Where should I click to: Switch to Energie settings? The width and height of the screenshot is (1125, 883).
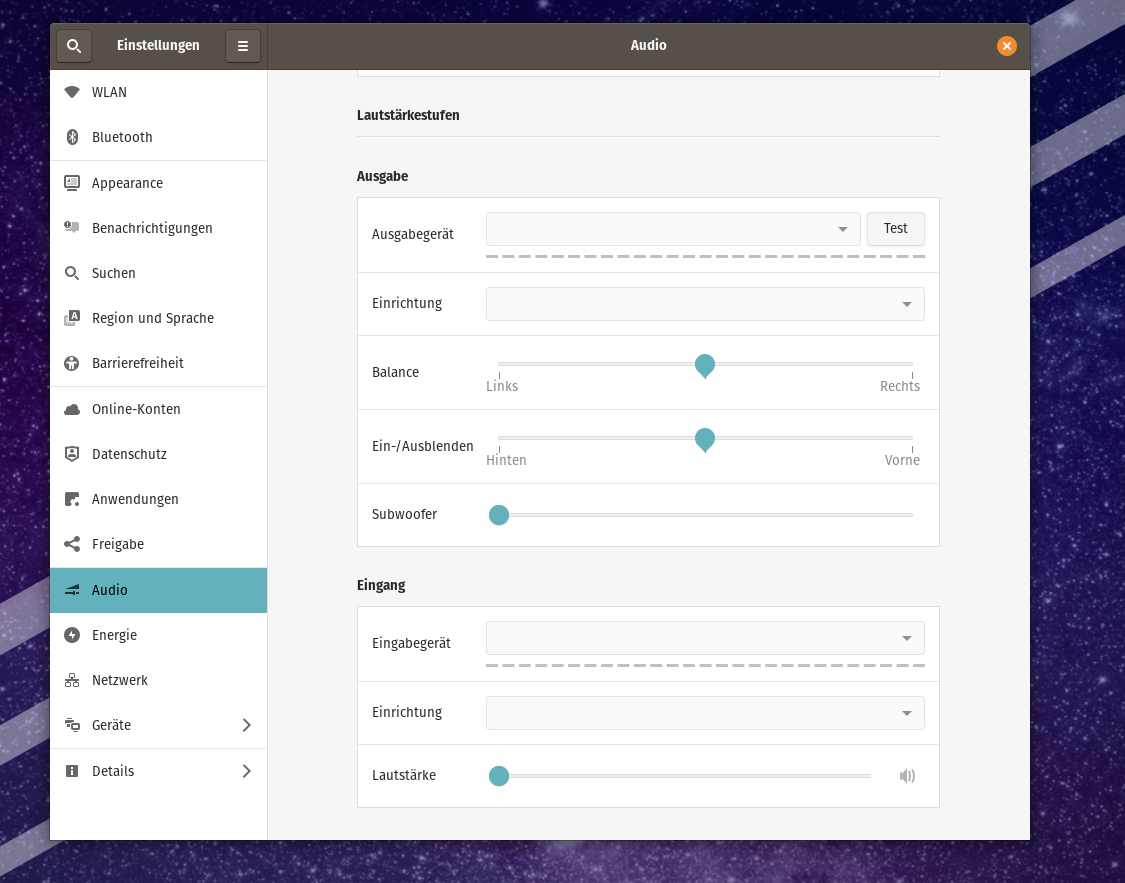159,635
